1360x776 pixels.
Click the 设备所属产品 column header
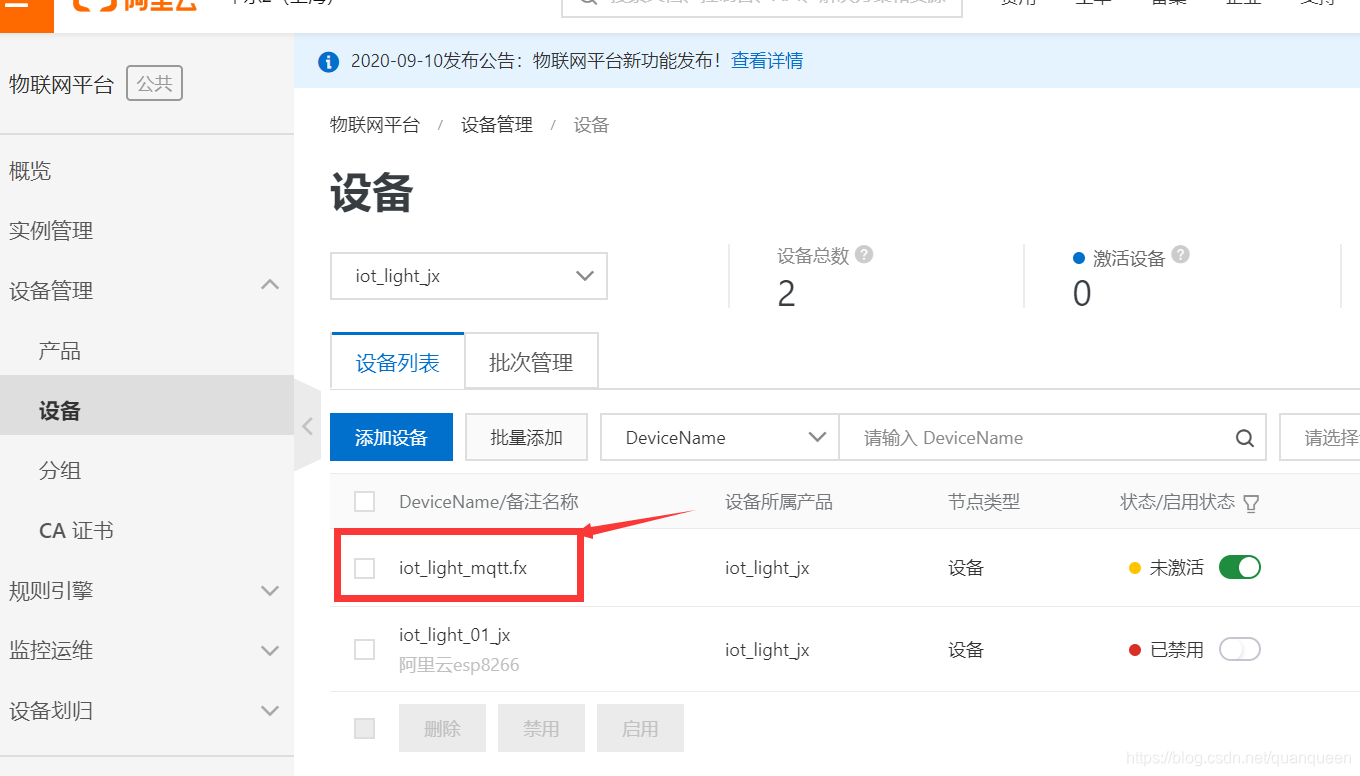point(779,502)
